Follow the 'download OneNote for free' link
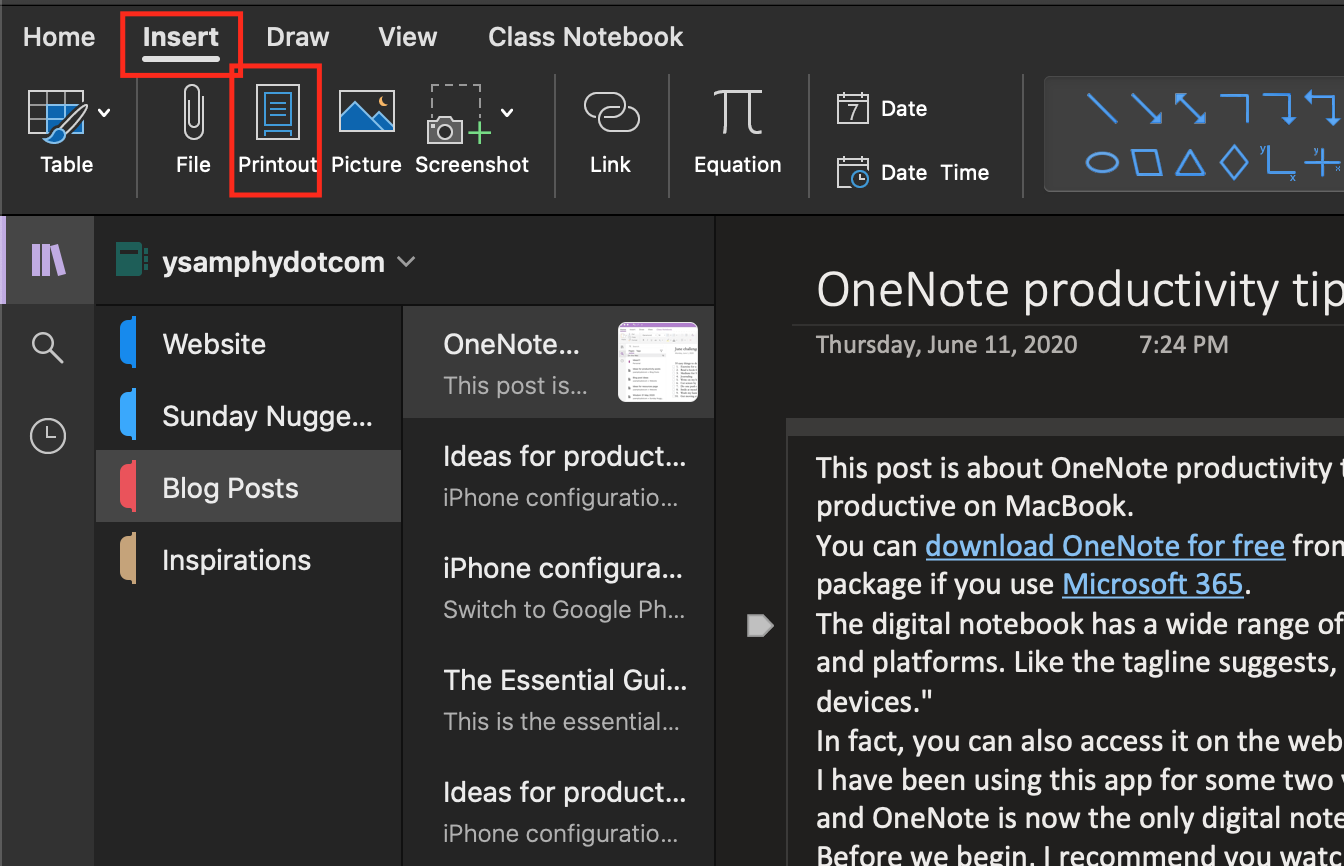The height and width of the screenshot is (866, 1344). point(1105,546)
